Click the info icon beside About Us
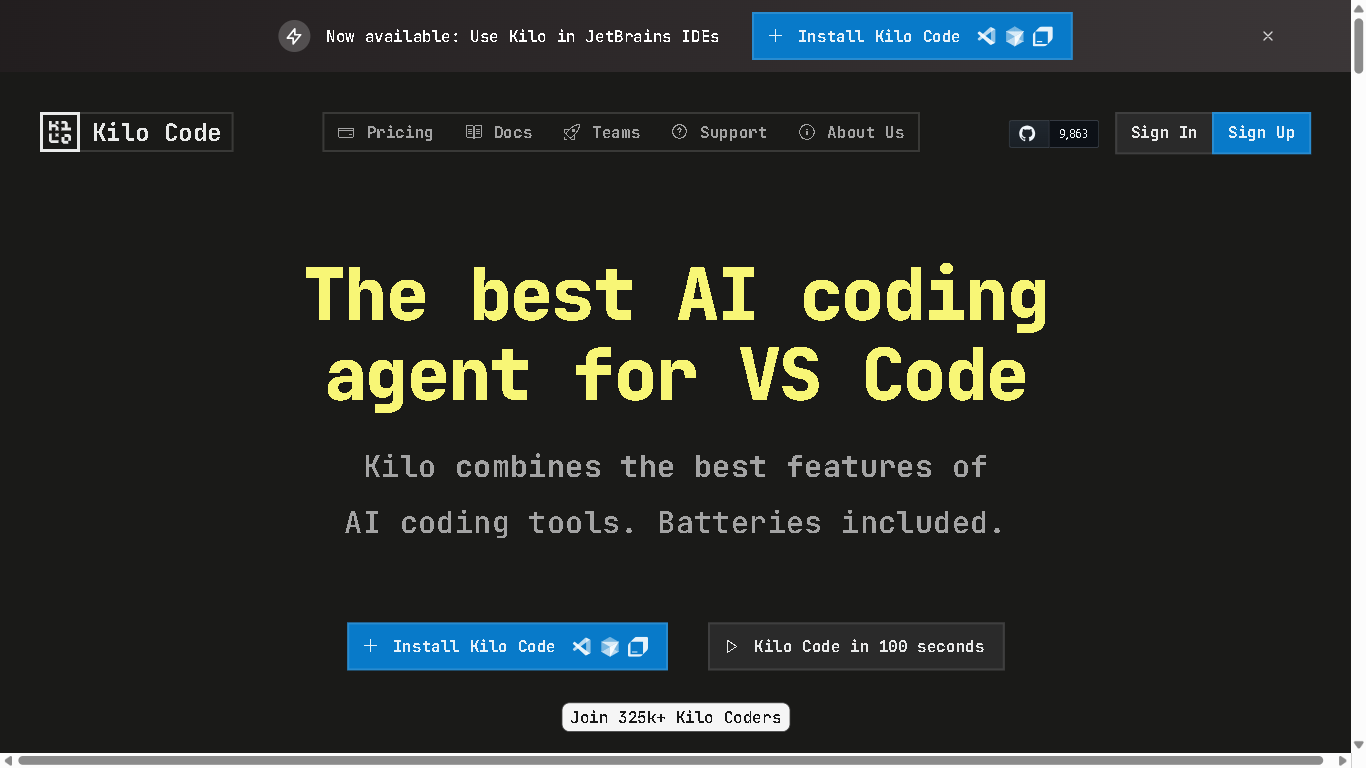1366x768 pixels. coord(807,132)
